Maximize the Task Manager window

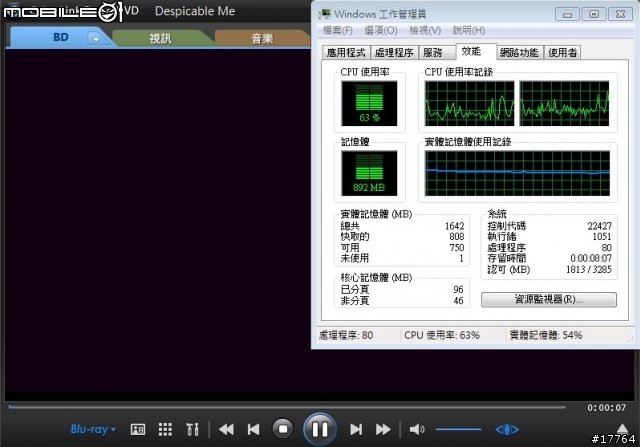(x=594, y=14)
